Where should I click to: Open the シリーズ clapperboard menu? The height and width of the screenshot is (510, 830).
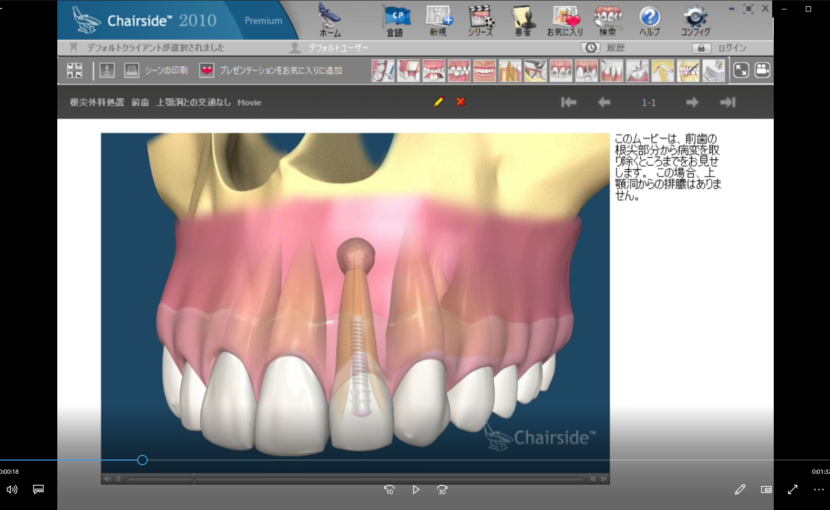tap(481, 21)
